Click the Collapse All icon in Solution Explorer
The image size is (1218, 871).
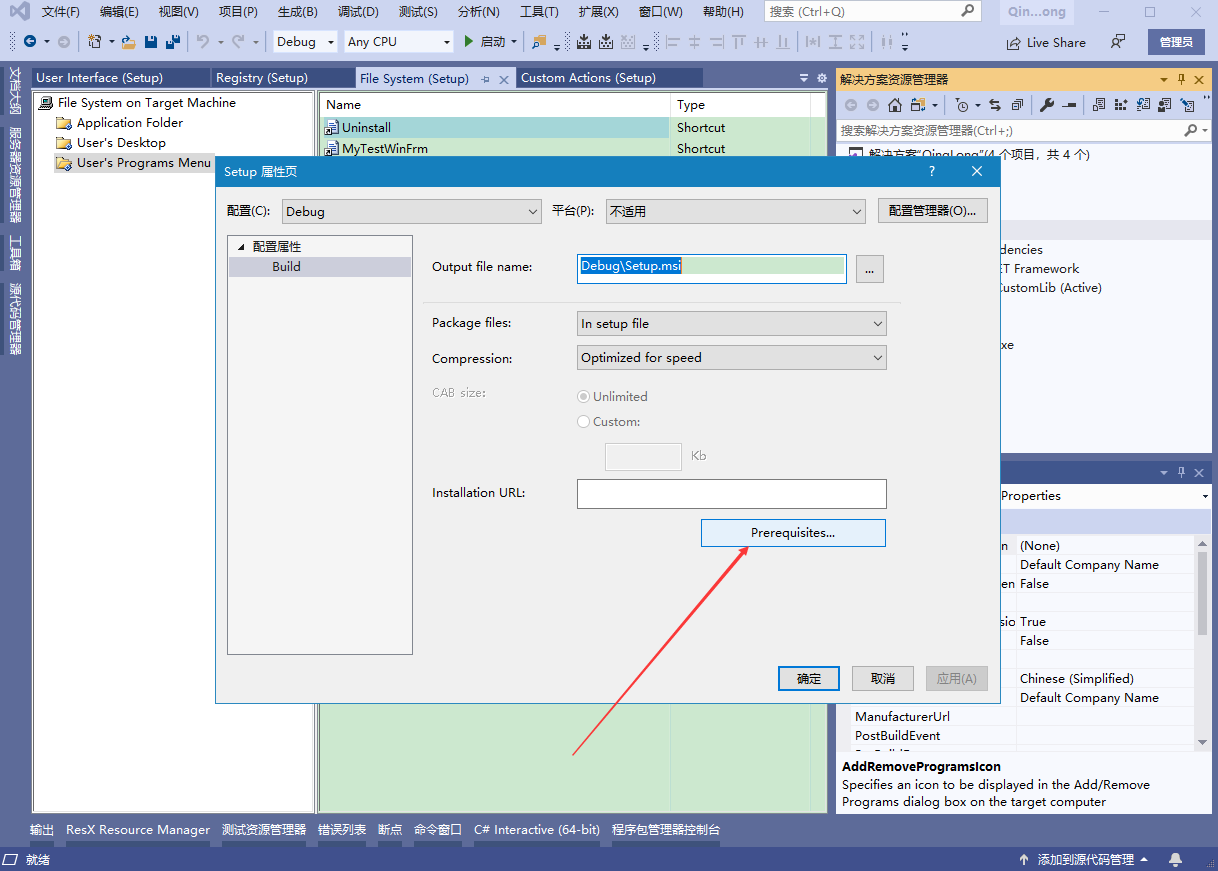coord(1017,105)
